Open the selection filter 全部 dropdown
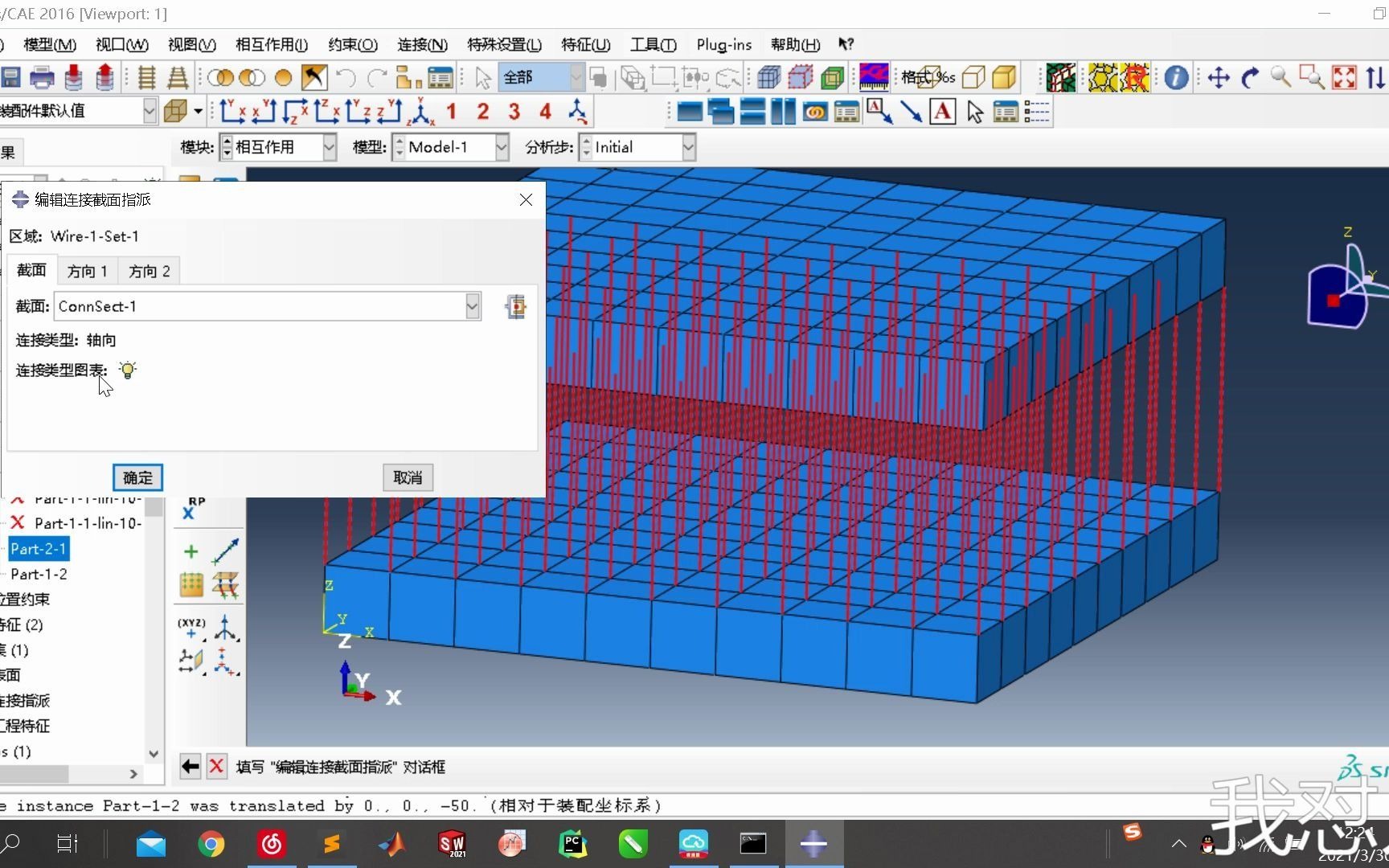This screenshot has height=868, width=1389. [x=576, y=77]
